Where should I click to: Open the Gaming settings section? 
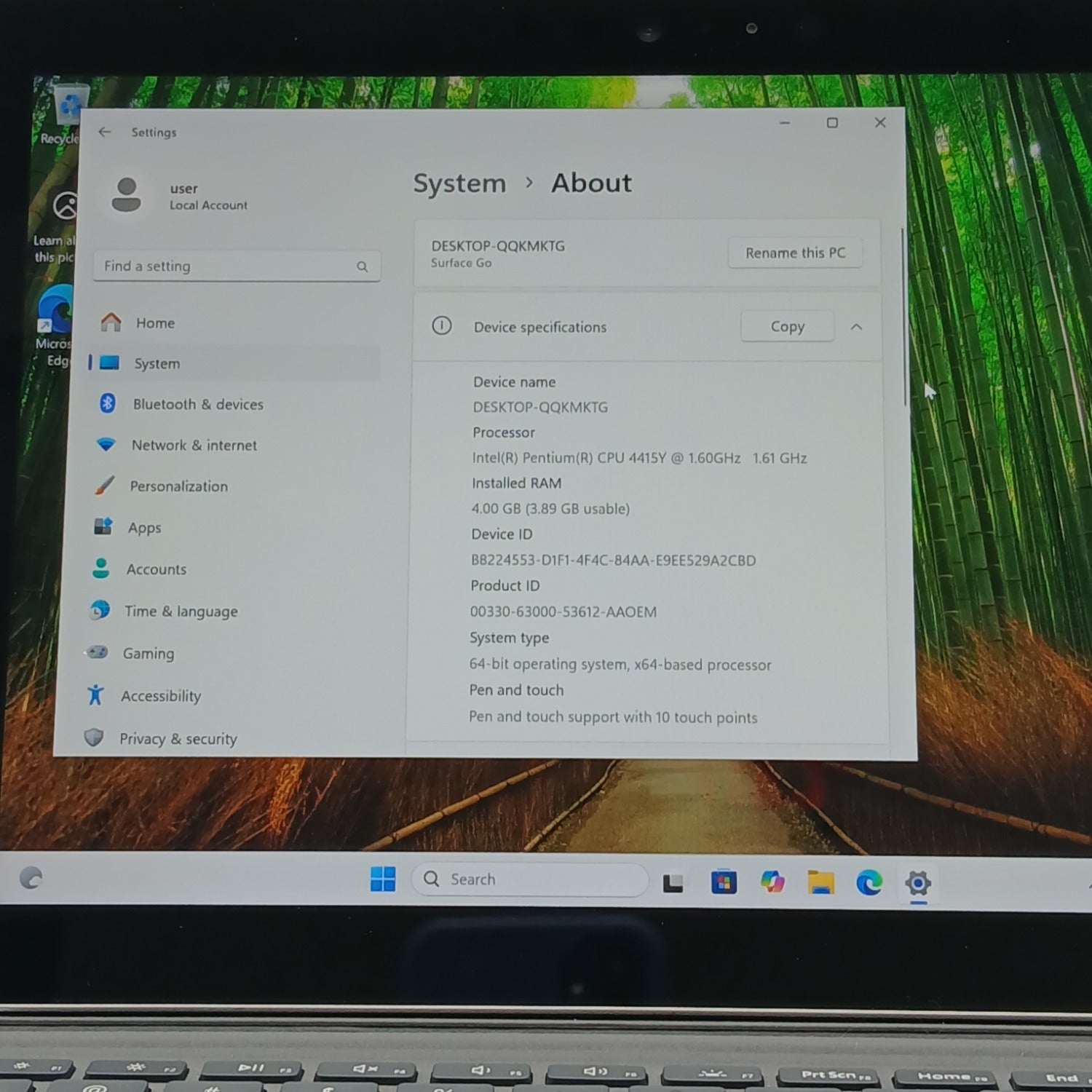(x=148, y=654)
